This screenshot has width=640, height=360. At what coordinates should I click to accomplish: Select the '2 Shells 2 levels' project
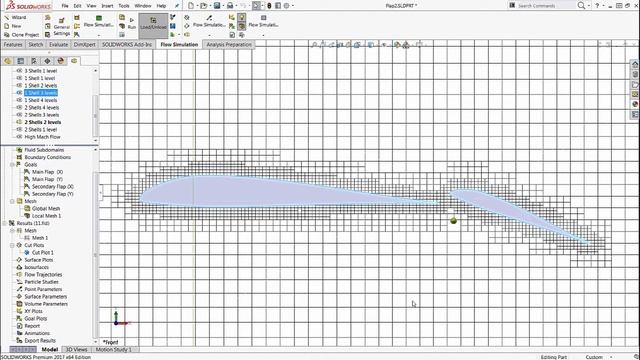pos(42,122)
